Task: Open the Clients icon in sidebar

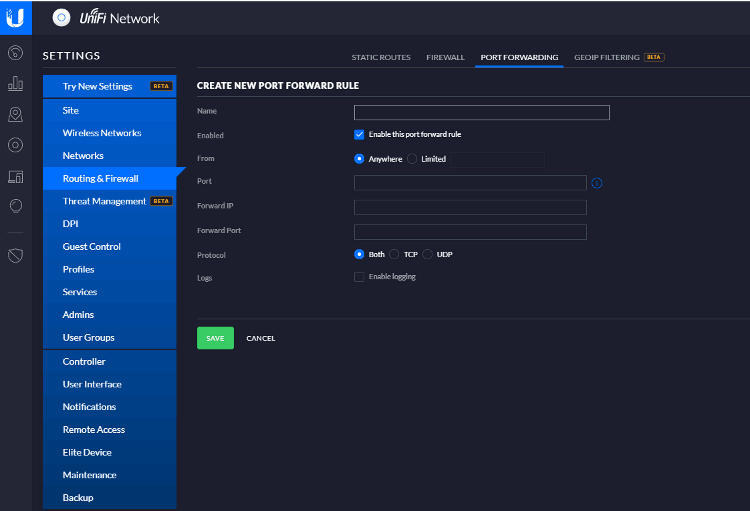Action: click(x=15, y=176)
